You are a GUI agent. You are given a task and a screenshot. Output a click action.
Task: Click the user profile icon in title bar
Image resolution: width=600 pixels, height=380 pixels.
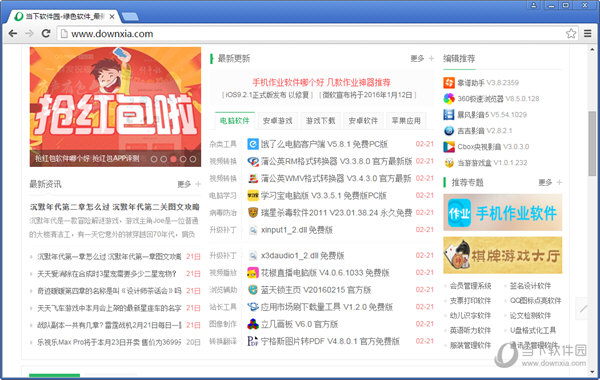pos(533,5)
